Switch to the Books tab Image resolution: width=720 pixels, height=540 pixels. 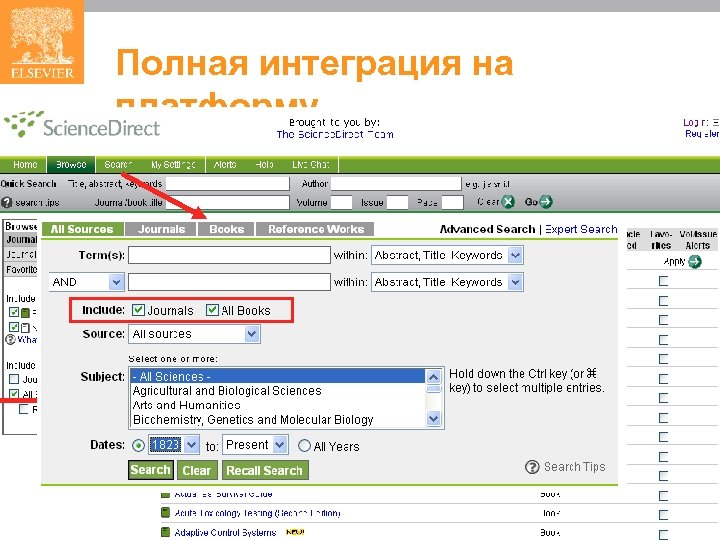tap(226, 229)
